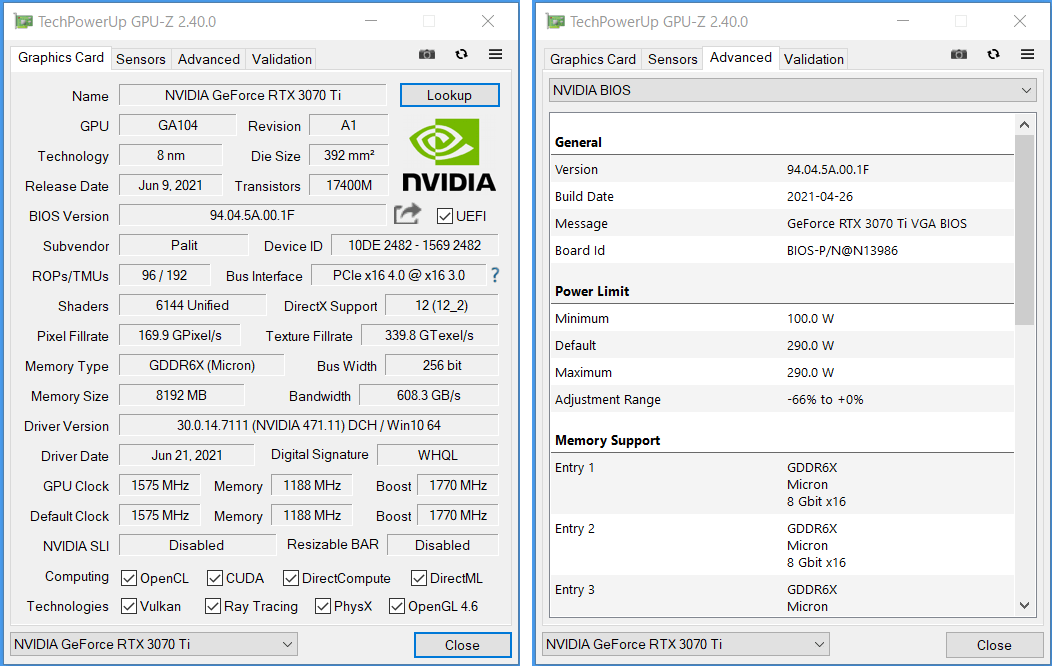This screenshot has height=666, width=1052.
Task: Click the Digital Signature field WHQL
Action: tap(438, 455)
